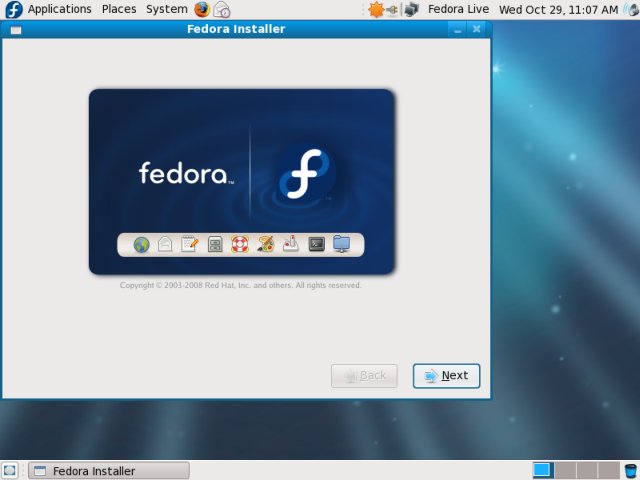
Task: Launch Firefox from the top panel
Action: point(202,9)
